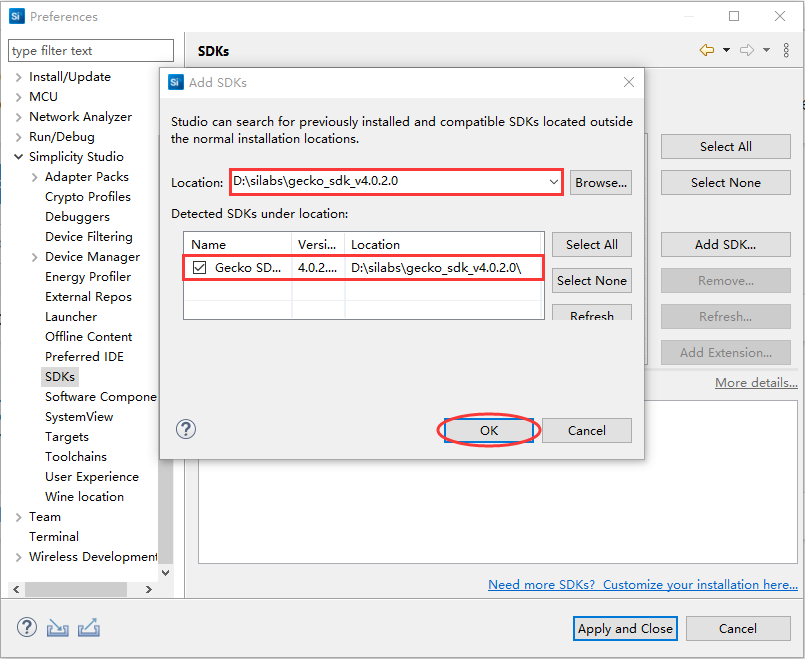Click the help icon in Preferences window
Screen dimensions: 805x659
coord(27,627)
